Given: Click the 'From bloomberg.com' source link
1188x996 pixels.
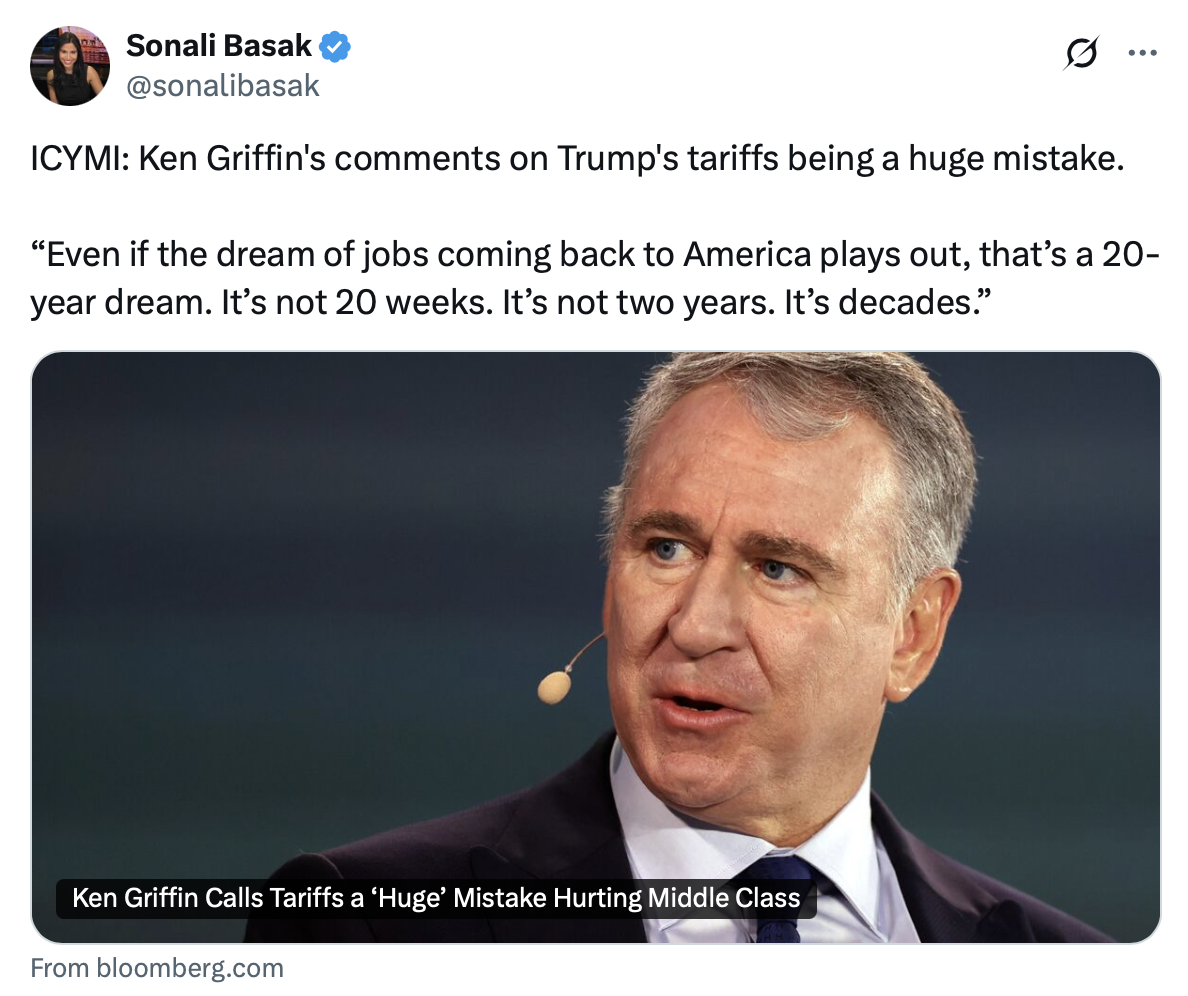Looking at the screenshot, I should [157, 968].
